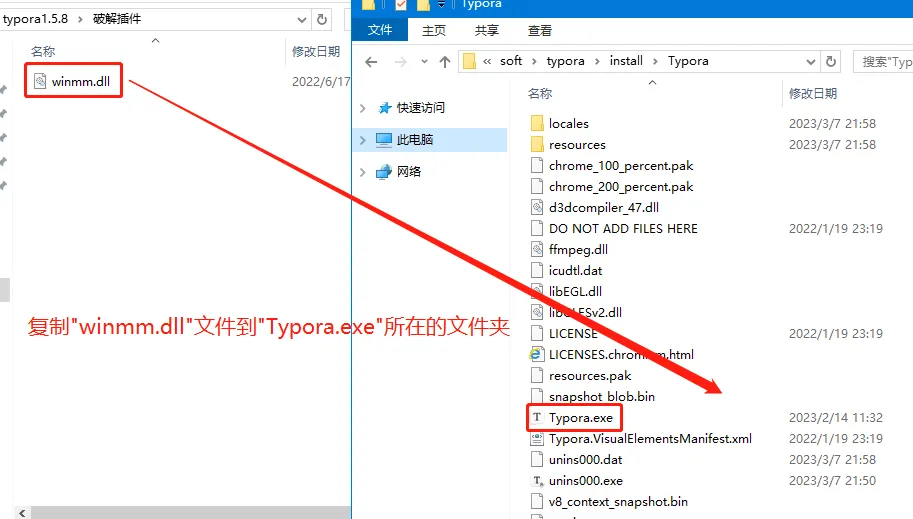
Task: Select unins000.exe uninstaller icon
Action: [x=537, y=481]
